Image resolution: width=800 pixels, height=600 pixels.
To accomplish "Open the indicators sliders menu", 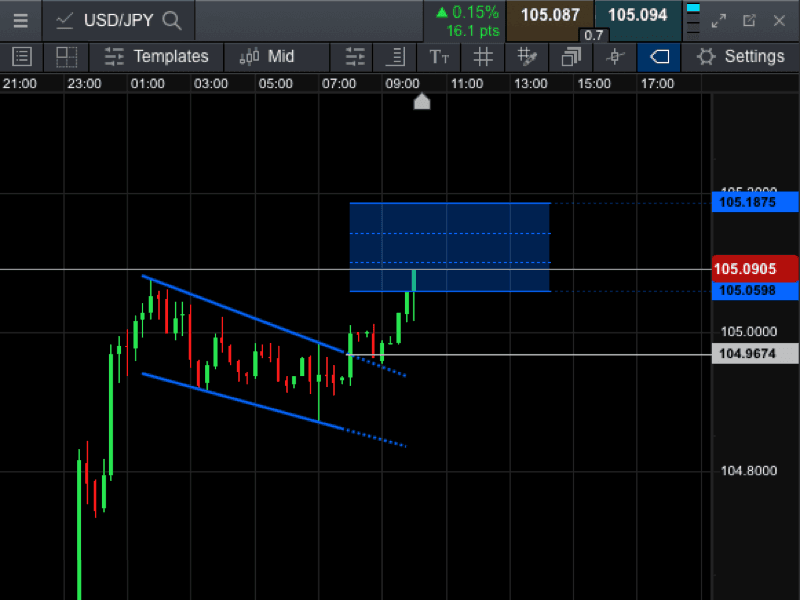I will click(354, 57).
